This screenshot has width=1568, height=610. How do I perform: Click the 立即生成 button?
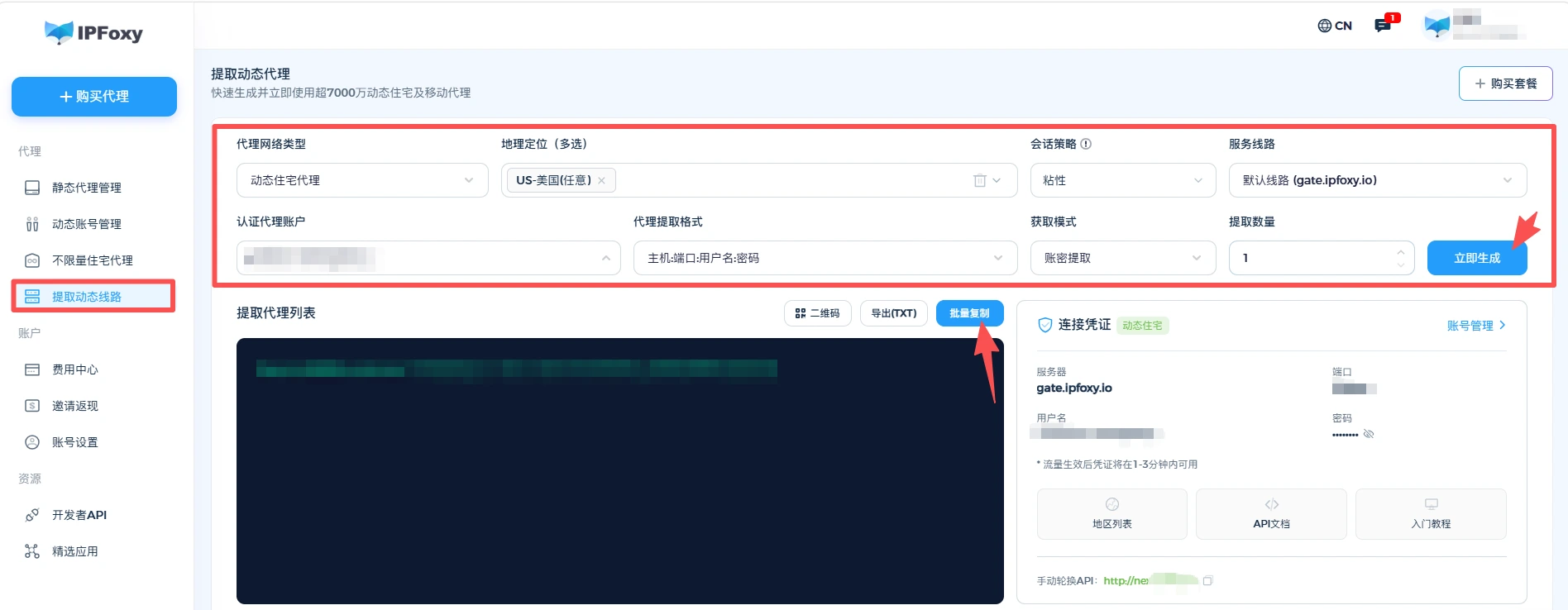click(x=1477, y=258)
